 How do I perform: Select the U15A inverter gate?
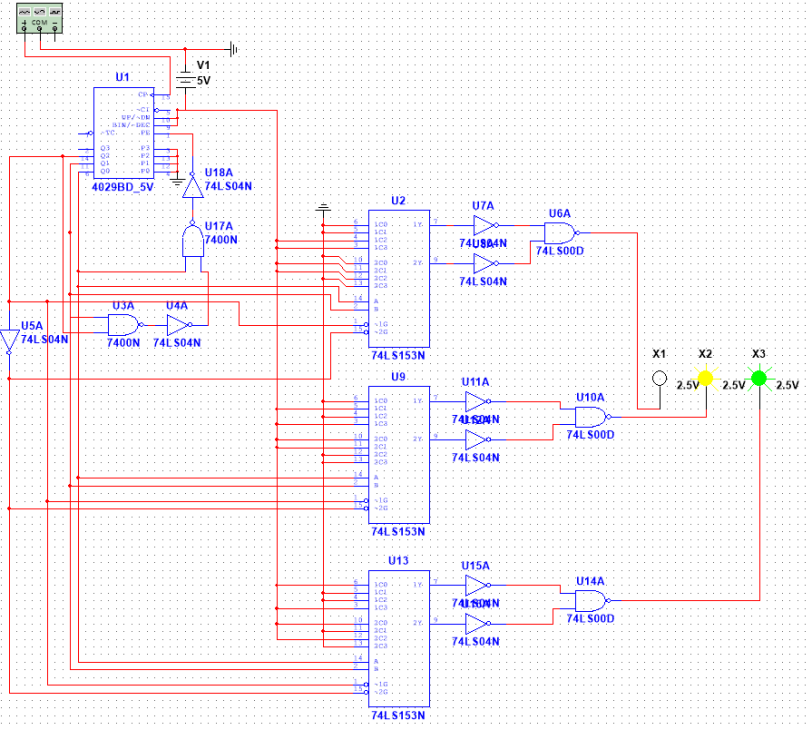point(478,585)
